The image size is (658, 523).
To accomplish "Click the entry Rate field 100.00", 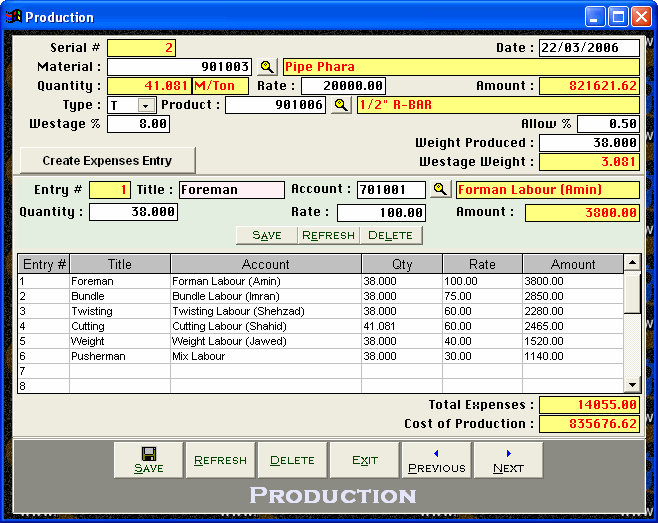I will (381, 213).
